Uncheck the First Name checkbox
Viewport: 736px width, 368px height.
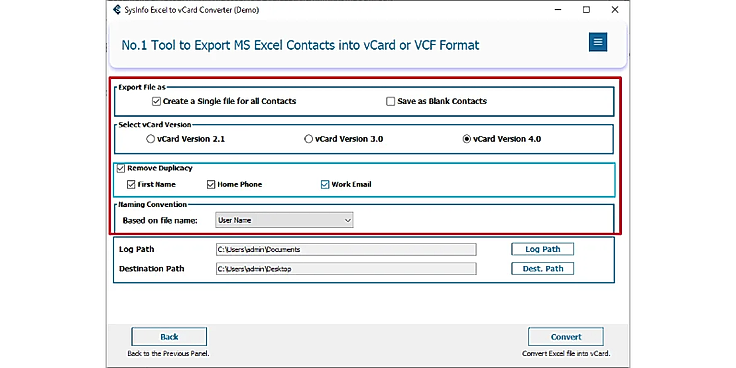click(131, 184)
